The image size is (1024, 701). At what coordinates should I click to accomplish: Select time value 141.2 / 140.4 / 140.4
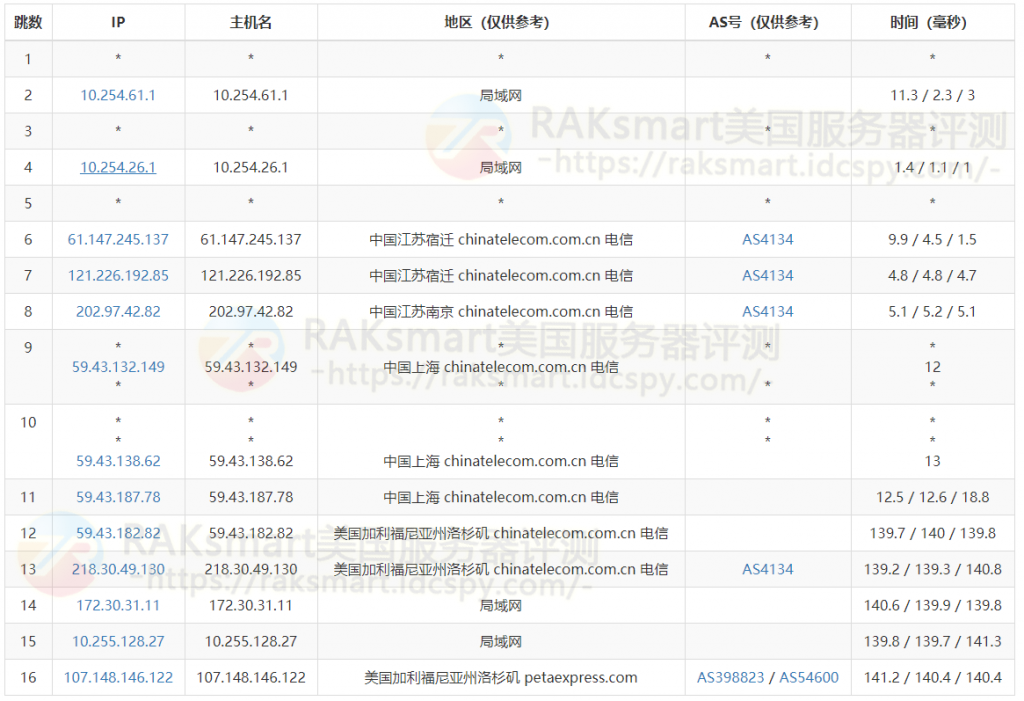(x=933, y=677)
